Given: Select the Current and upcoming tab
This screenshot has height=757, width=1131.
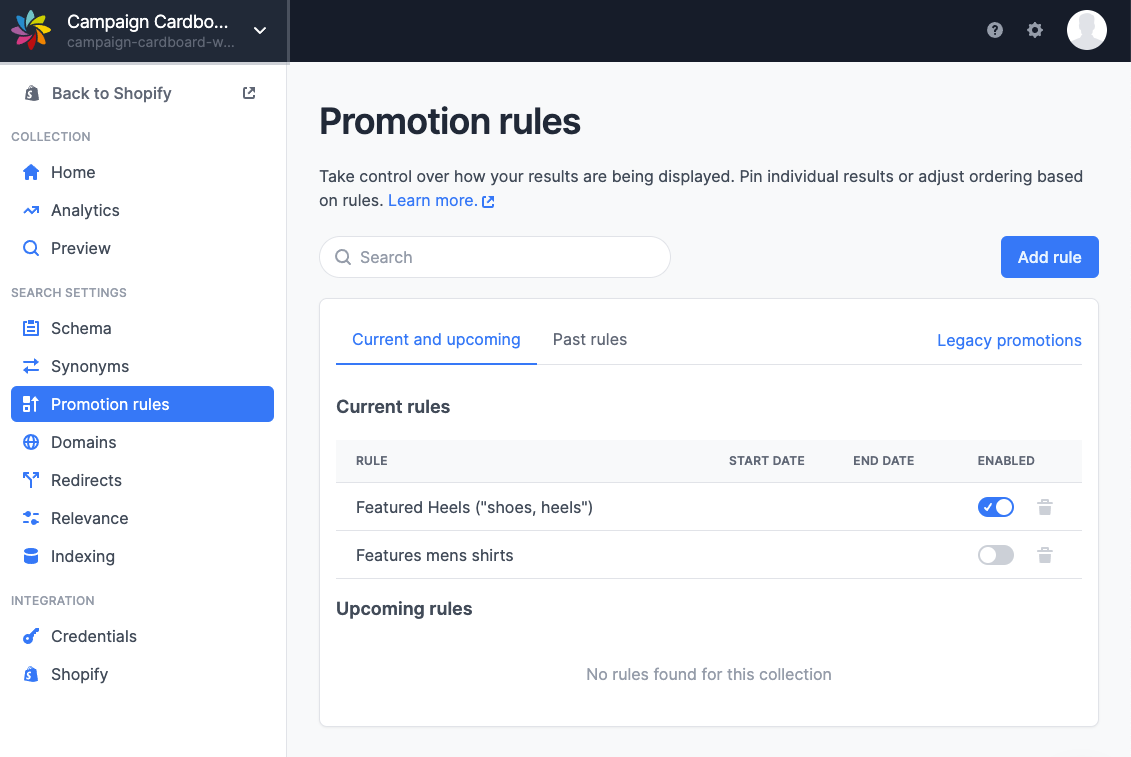Looking at the screenshot, I should point(436,340).
